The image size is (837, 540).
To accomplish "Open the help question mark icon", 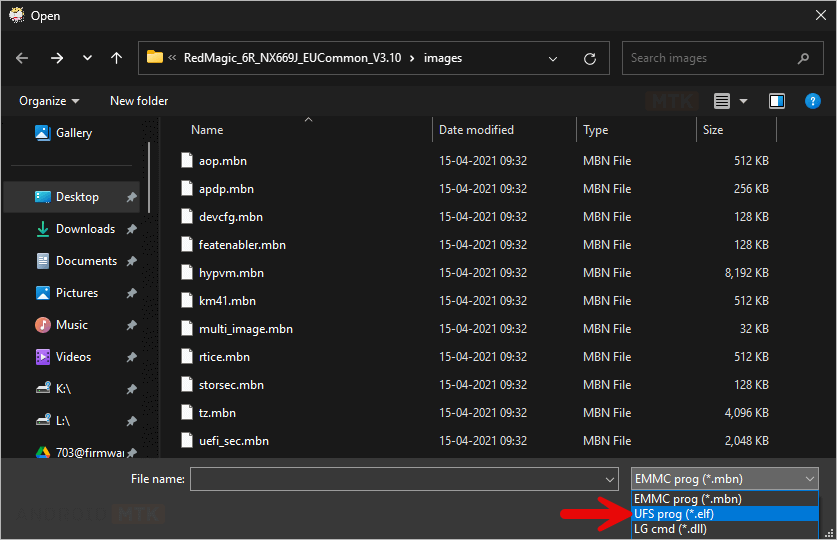I will (x=813, y=101).
